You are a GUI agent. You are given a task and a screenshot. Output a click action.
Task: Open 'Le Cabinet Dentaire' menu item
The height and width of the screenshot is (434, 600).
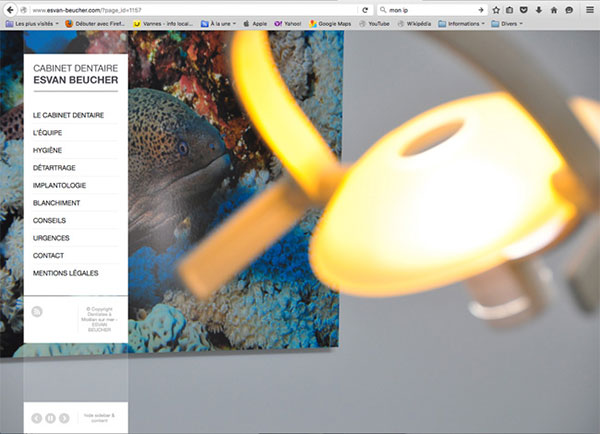pyautogui.click(x=68, y=115)
